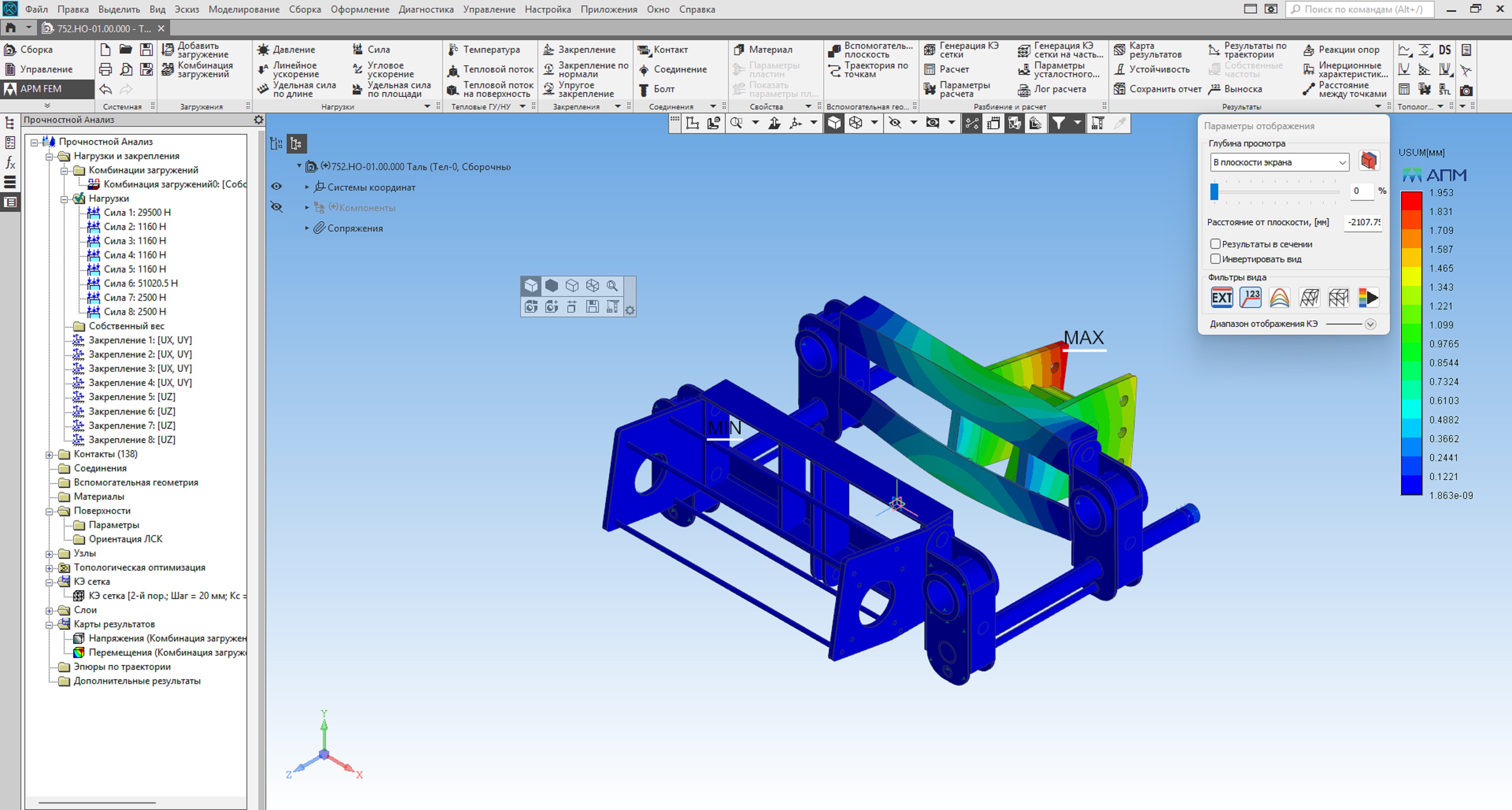Check the Инвертировать вид option
The height and width of the screenshot is (810, 1512).
[x=1216, y=259]
